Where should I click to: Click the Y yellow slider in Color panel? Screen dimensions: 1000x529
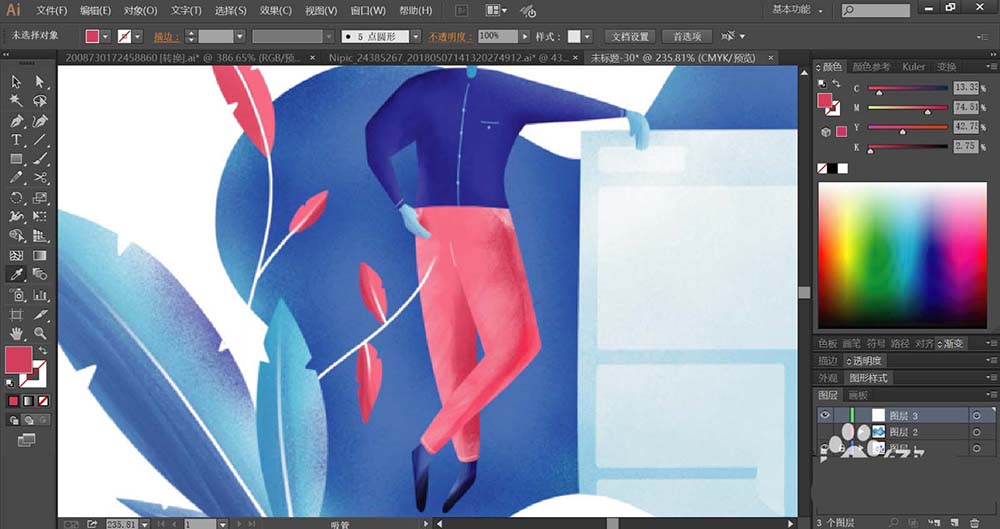click(x=908, y=128)
